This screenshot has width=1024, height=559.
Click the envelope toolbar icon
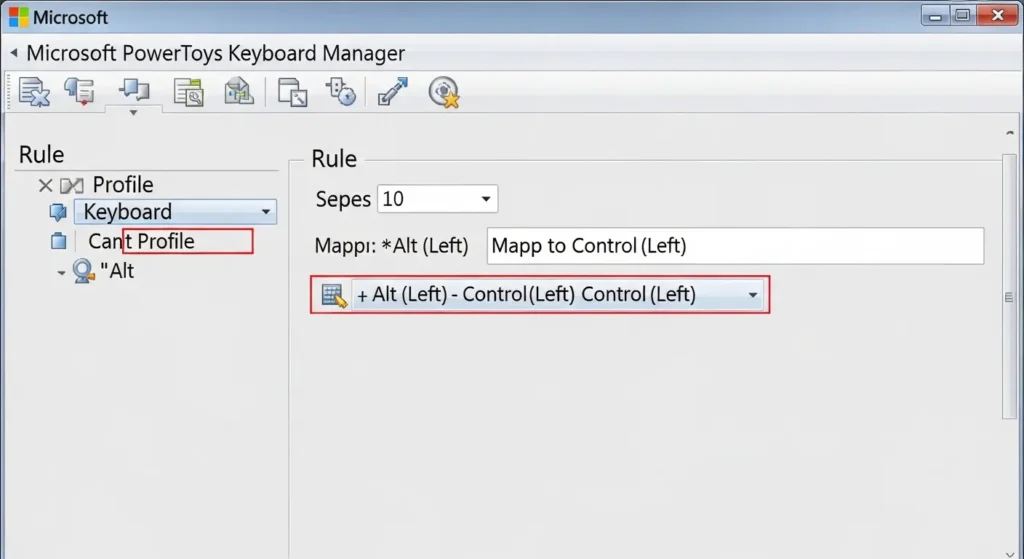[x=239, y=92]
